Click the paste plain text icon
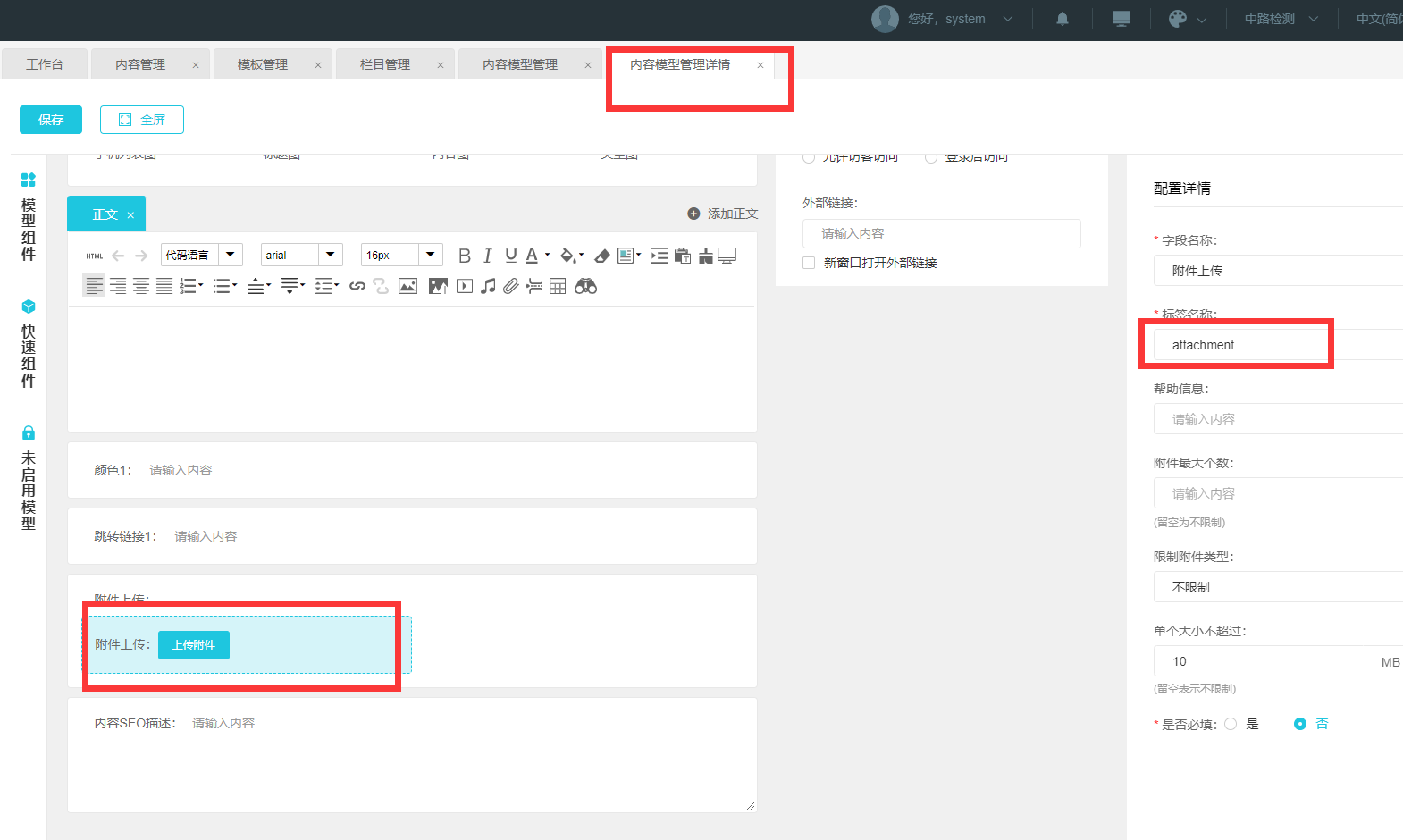 tap(683, 256)
